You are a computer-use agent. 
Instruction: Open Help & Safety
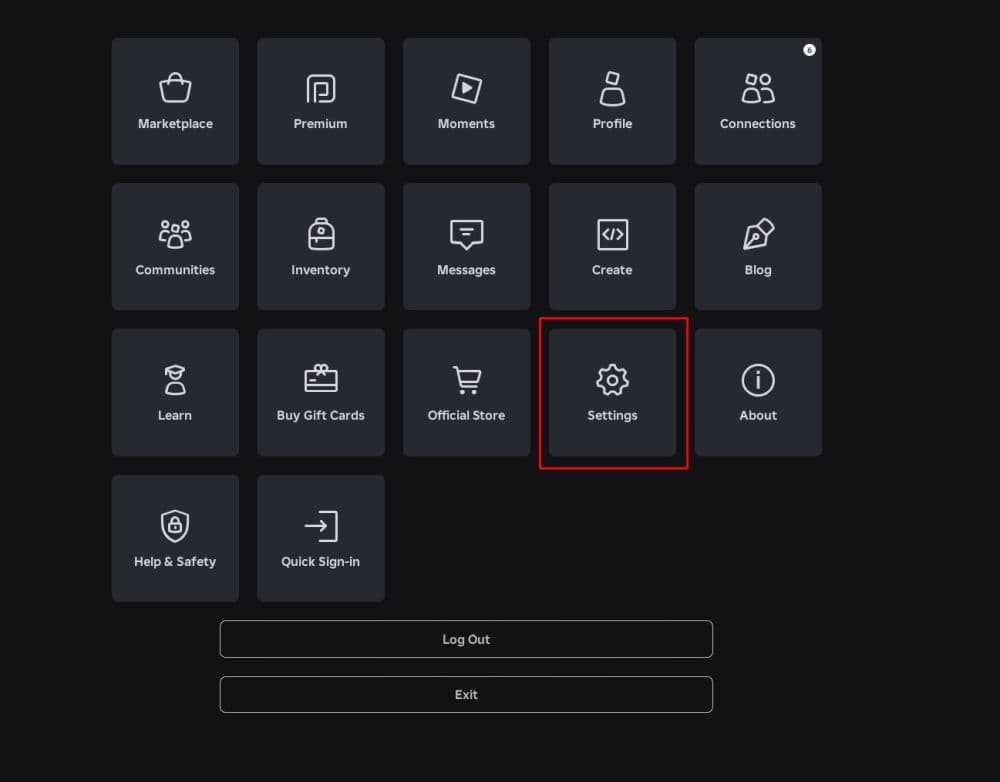coord(175,538)
